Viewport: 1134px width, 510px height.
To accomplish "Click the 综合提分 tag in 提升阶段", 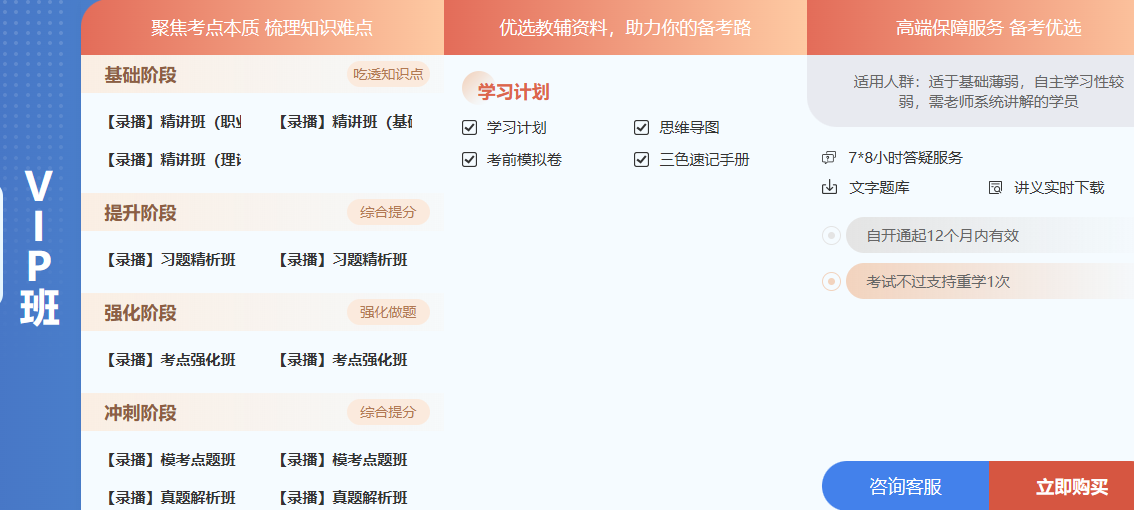I will pos(388,213).
